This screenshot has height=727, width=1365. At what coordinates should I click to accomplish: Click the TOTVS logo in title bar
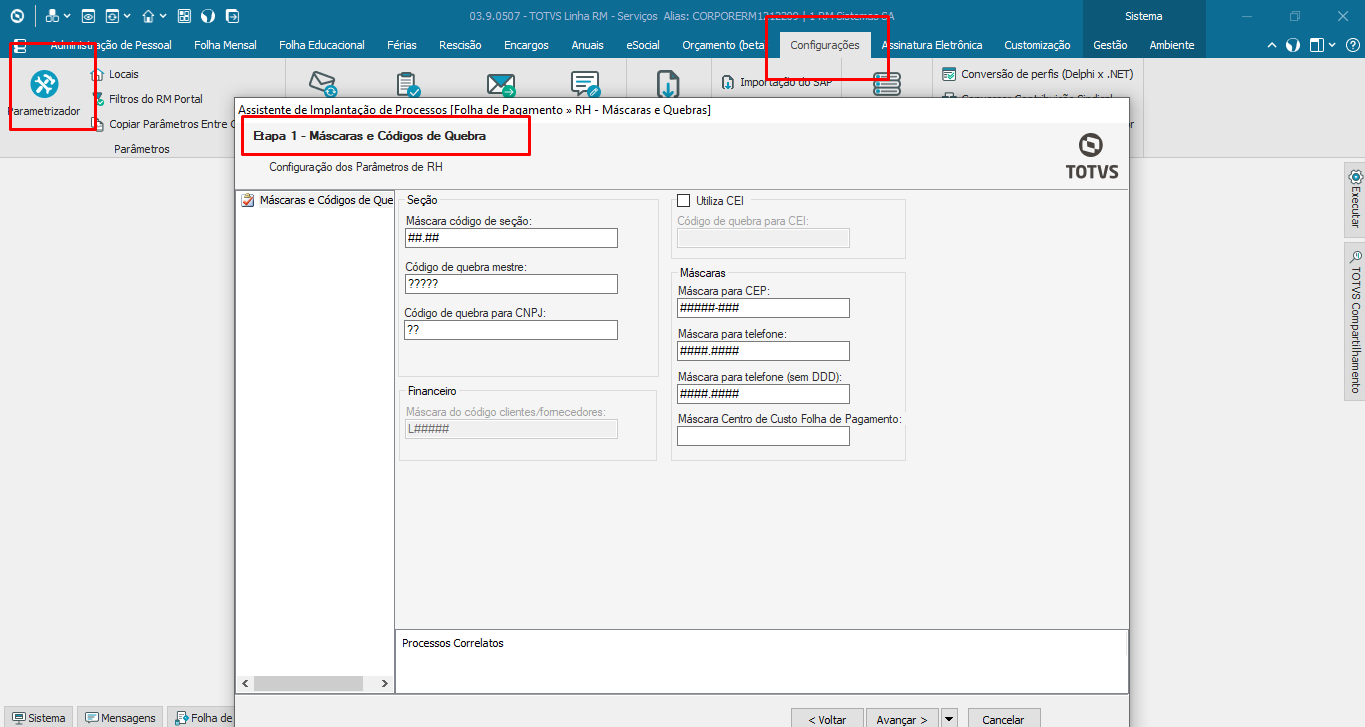click(17, 16)
